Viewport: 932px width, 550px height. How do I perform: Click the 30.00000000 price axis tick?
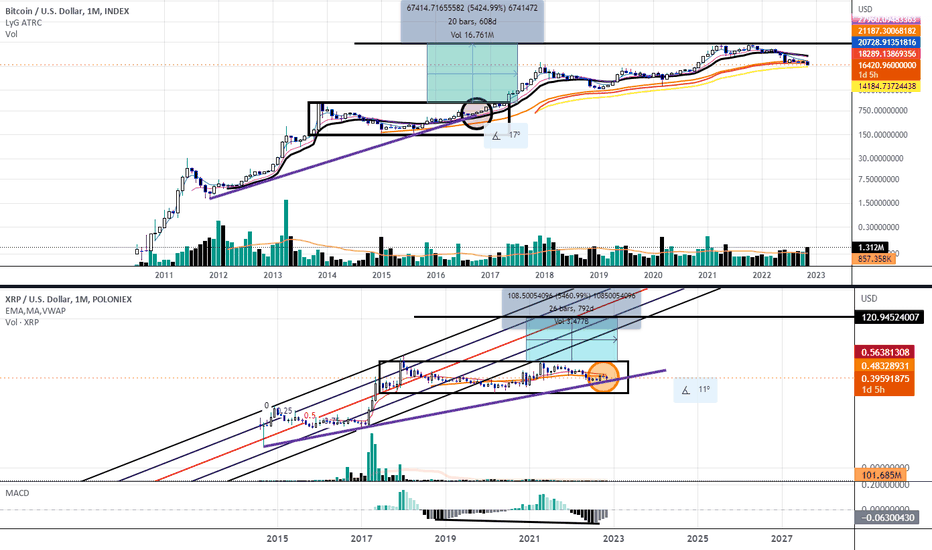[881, 158]
